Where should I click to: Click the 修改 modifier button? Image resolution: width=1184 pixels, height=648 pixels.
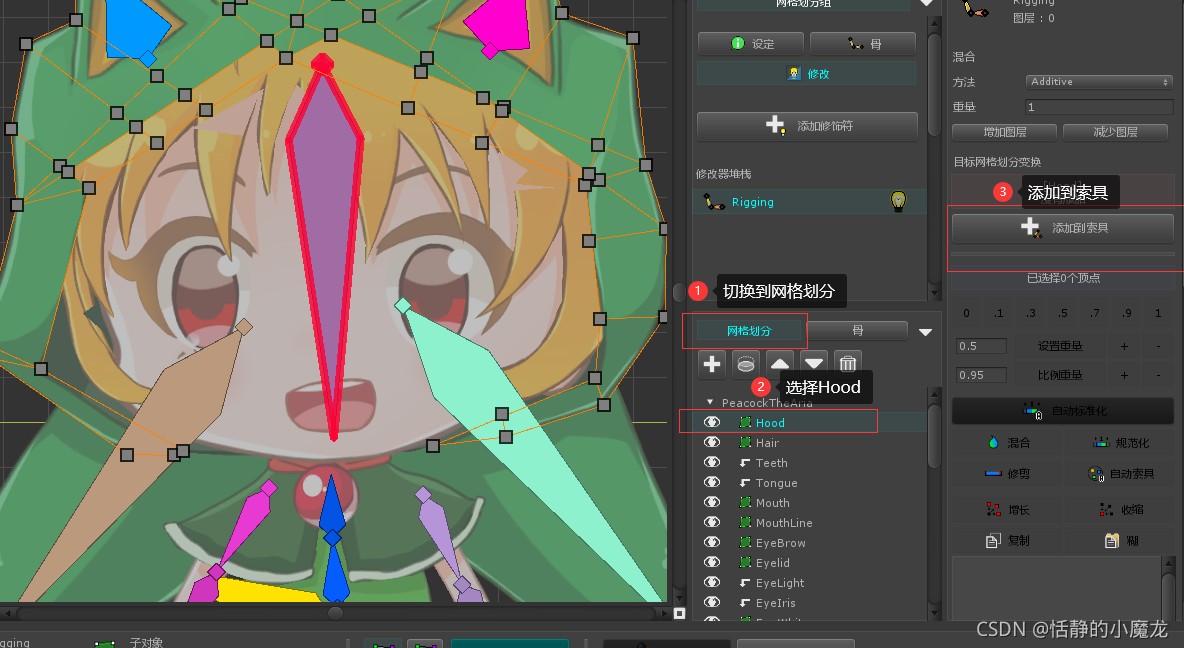click(806, 73)
